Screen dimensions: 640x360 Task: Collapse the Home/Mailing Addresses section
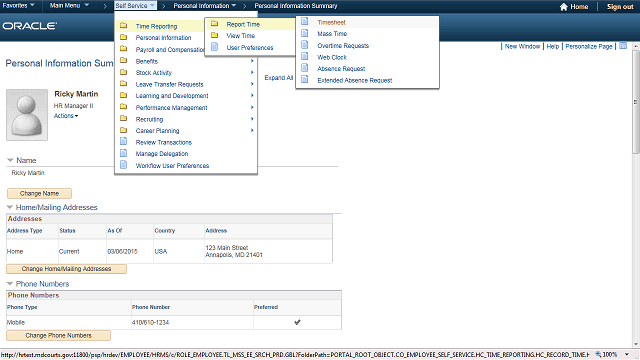tap(10, 207)
